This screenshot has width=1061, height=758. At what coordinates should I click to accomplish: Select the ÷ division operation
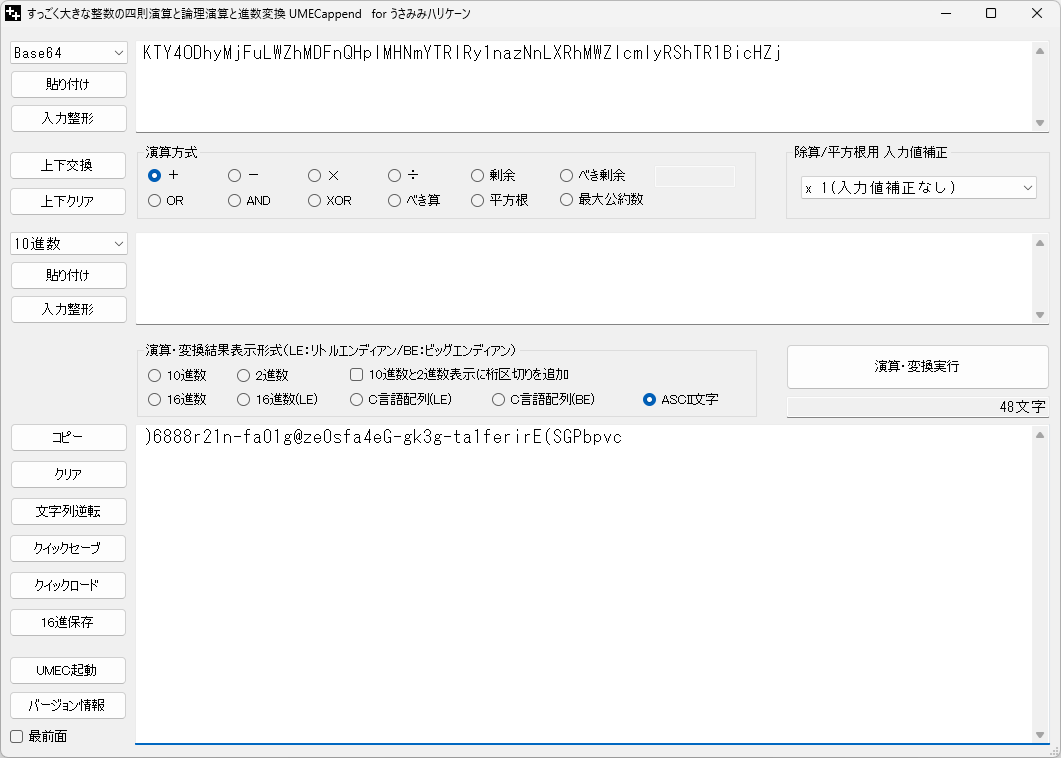tap(396, 175)
